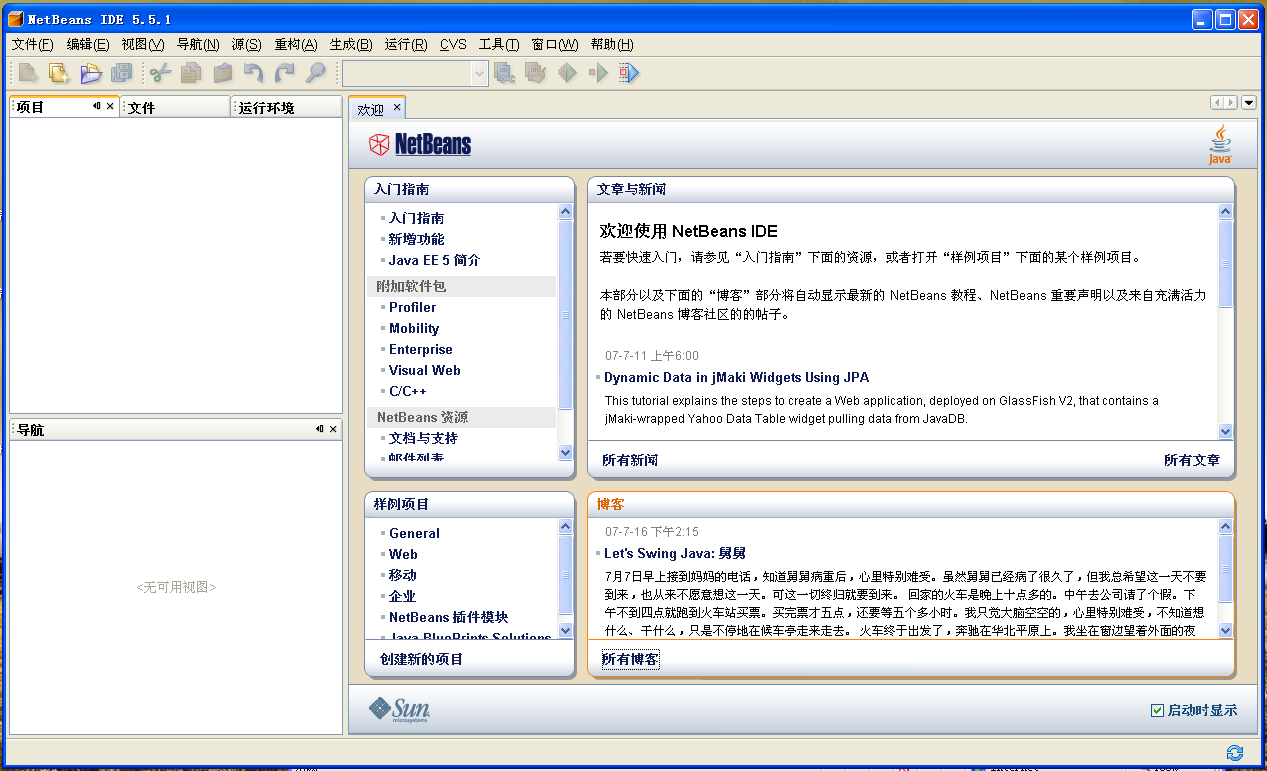Click the Build Main Project icon

[x=505, y=73]
